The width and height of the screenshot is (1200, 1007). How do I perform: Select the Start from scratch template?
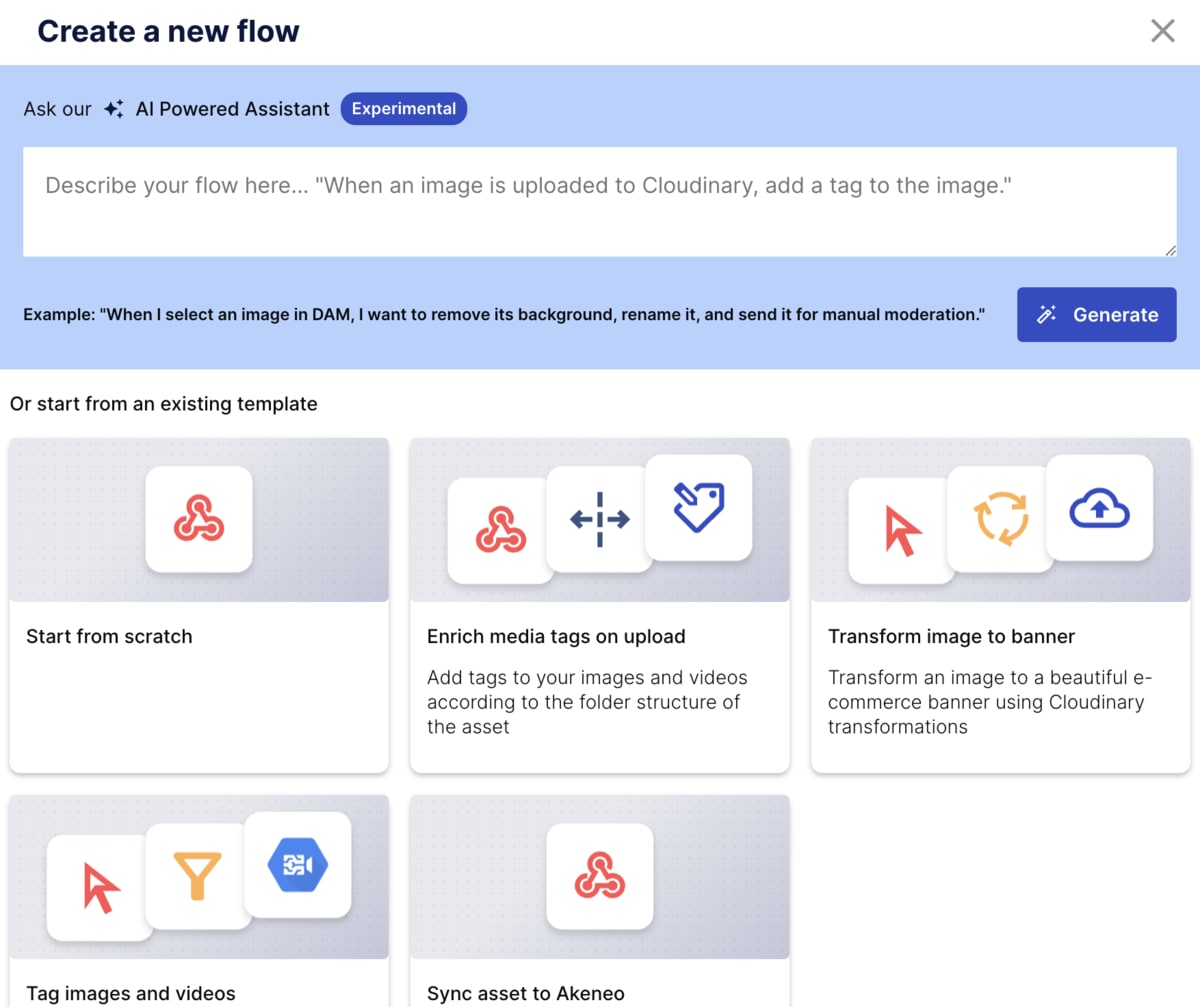point(198,636)
